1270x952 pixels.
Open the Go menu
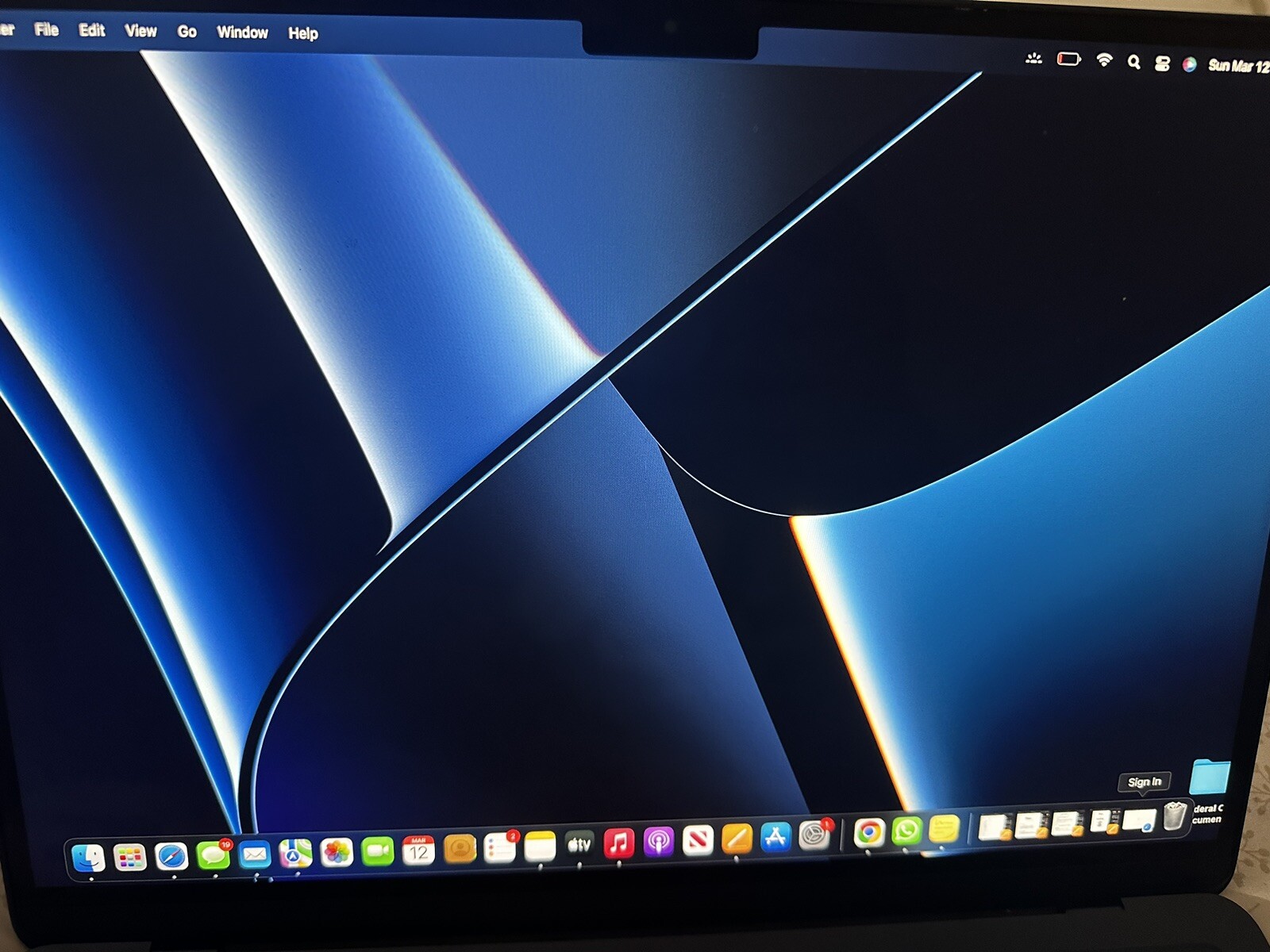[x=187, y=32]
